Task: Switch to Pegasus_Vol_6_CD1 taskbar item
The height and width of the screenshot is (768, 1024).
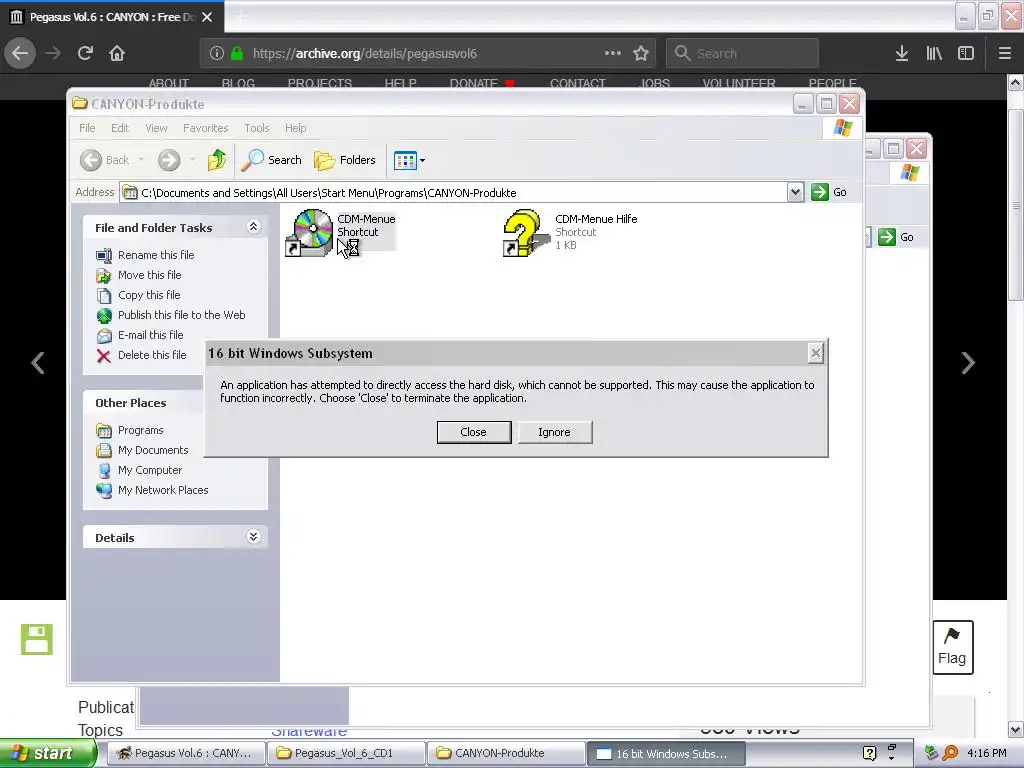Action: coord(345,754)
